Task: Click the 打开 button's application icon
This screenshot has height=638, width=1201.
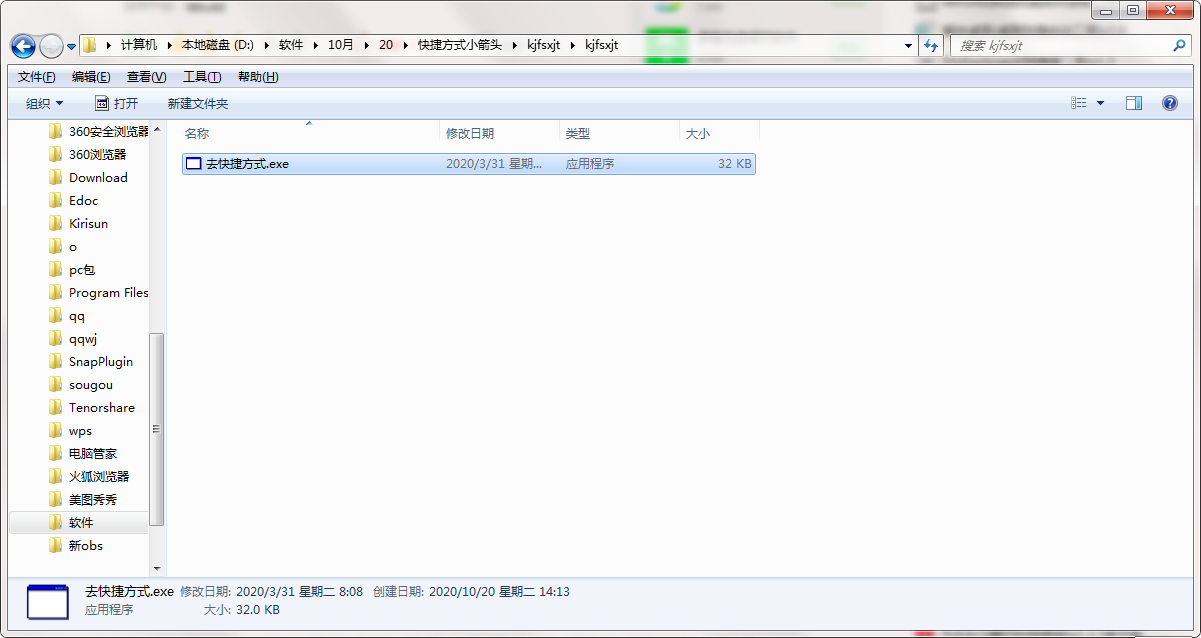Action: (101, 103)
